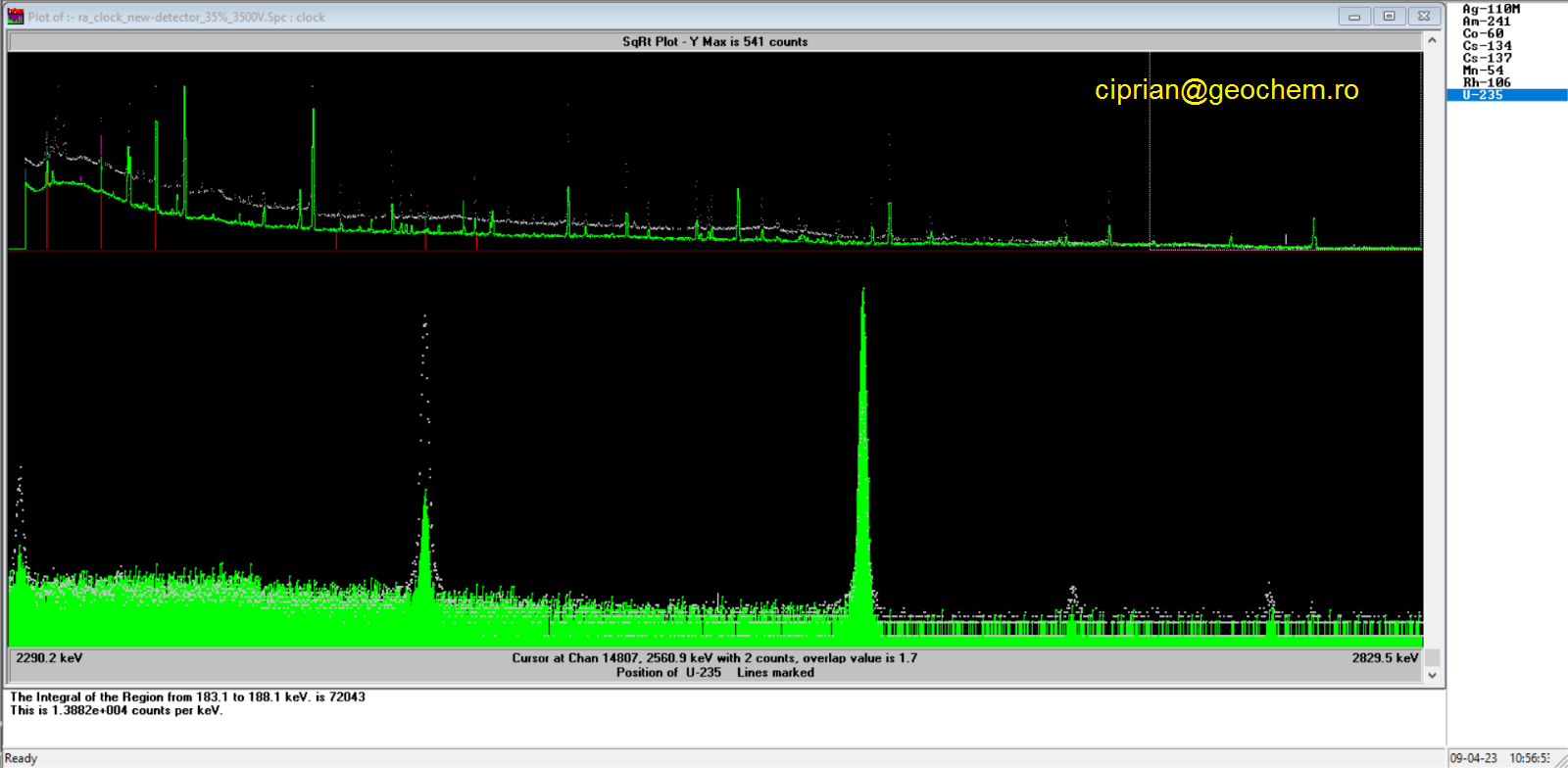Click the highlighted U-235 nuclide entry
This screenshot has width=1568, height=768.
tap(1483, 95)
